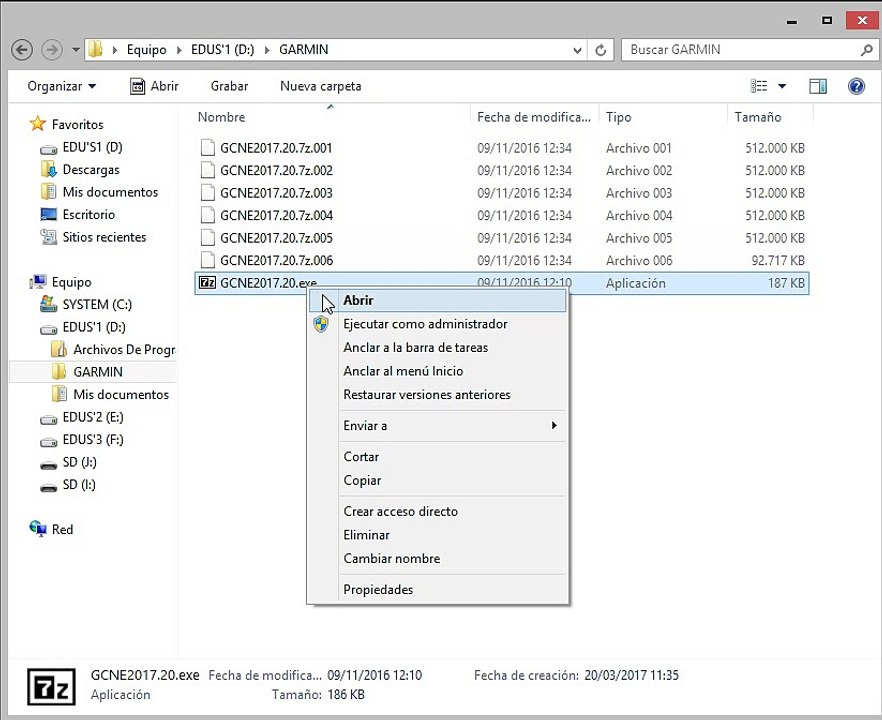Click the shield icon in context menu
The width and height of the screenshot is (882, 720).
pyautogui.click(x=321, y=324)
